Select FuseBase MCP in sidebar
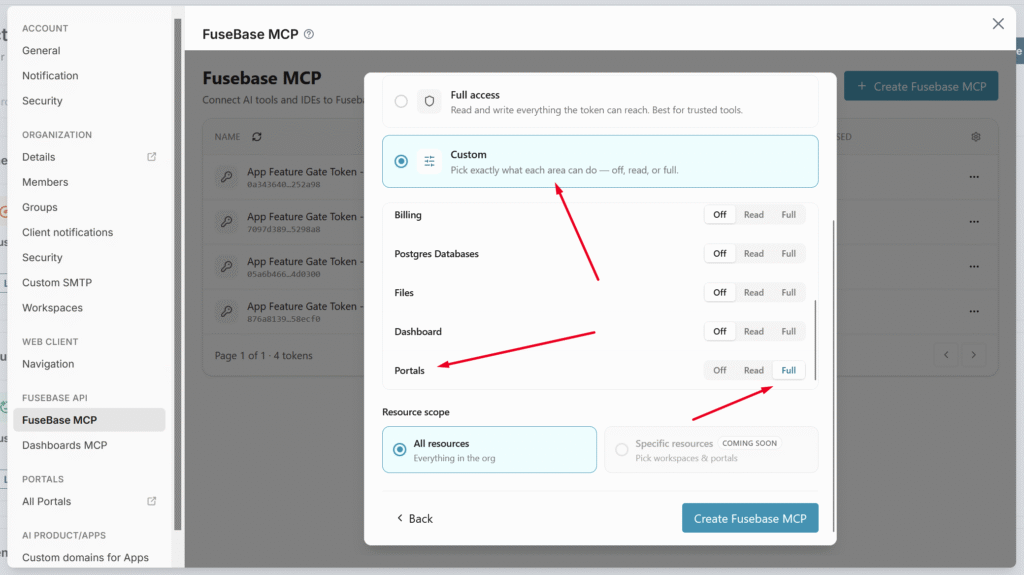Image resolution: width=1024 pixels, height=575 pixels. point(89,420)
